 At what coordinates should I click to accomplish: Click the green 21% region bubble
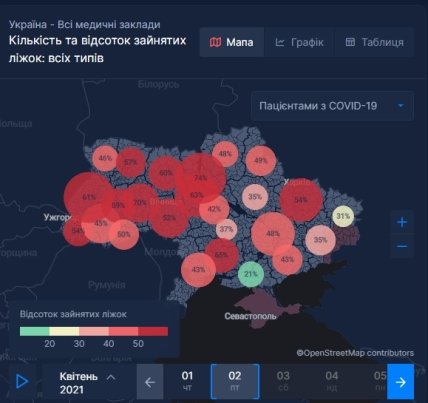pyautogui.click(x=251, y=274)
